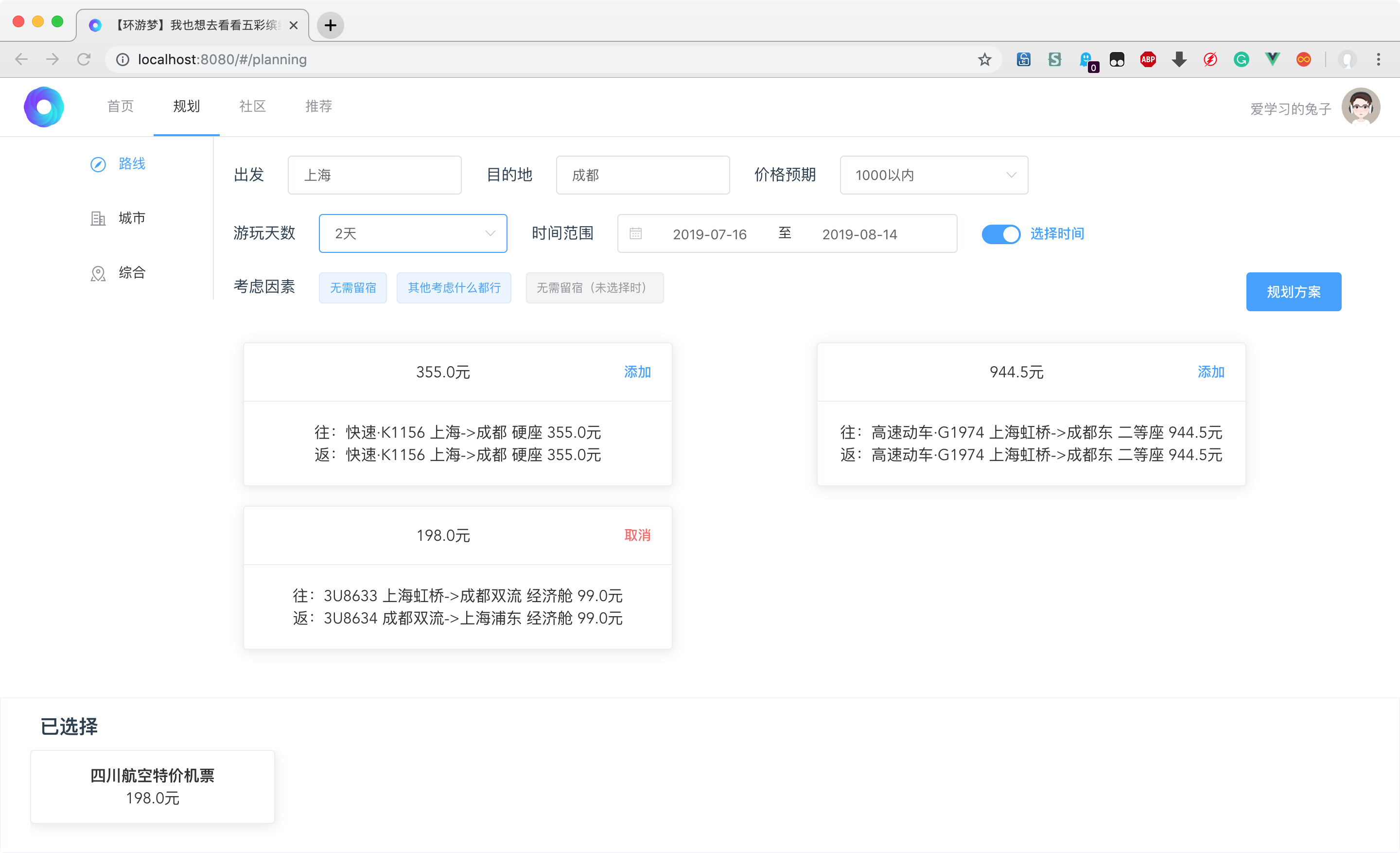Deselect the 无需留宿 factor tag
Image resolution: width=1400 pixels, height=853 pixels.
353,287
